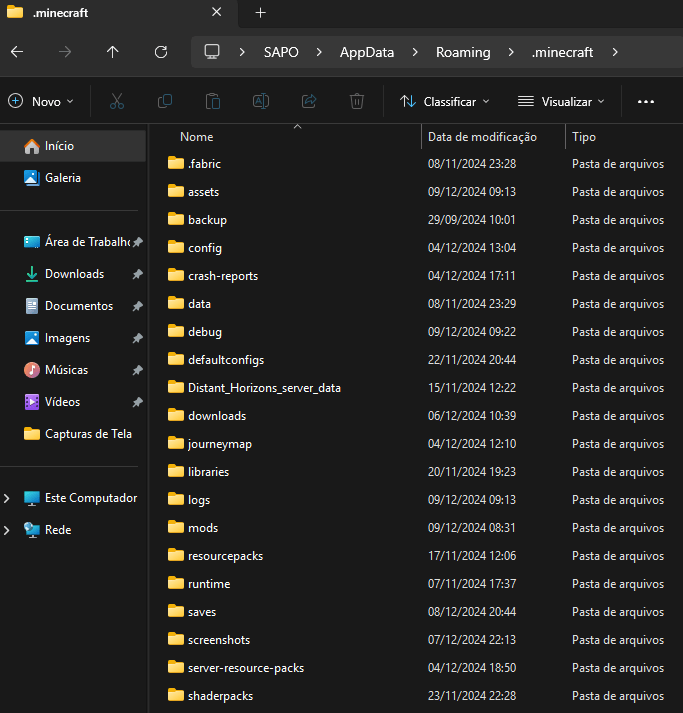The image size is (683, 713).
Task: Open Área de Trabalho in sidebar
Action: point(74,242)
